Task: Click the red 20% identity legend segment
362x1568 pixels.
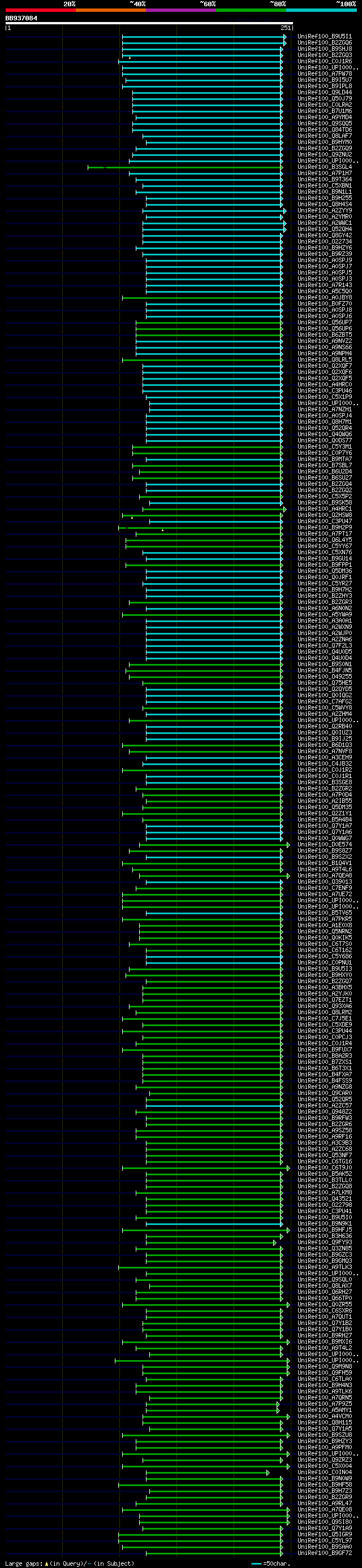Action: [x=40, y=10]
